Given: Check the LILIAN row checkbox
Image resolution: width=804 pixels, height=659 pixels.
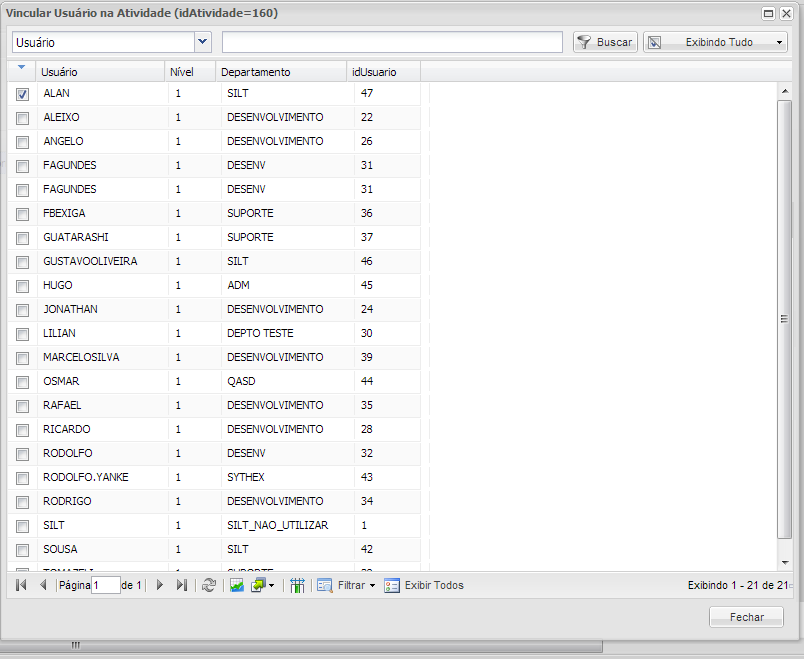Looking at the screenshot, I should click(22, 334).
